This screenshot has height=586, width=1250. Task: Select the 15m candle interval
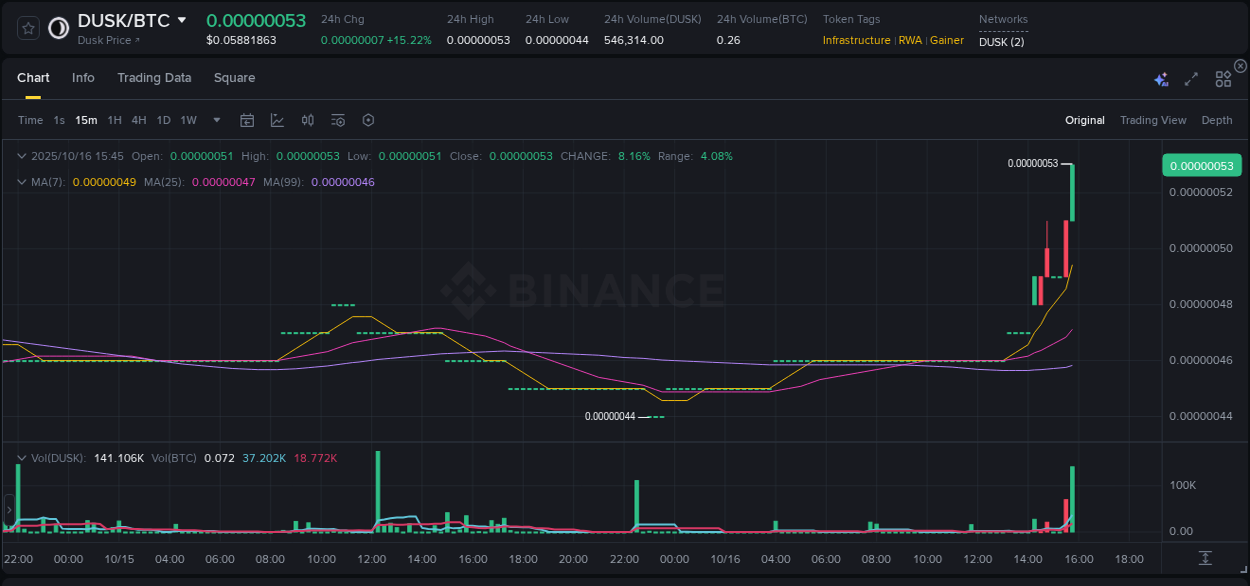coord(86,120)
